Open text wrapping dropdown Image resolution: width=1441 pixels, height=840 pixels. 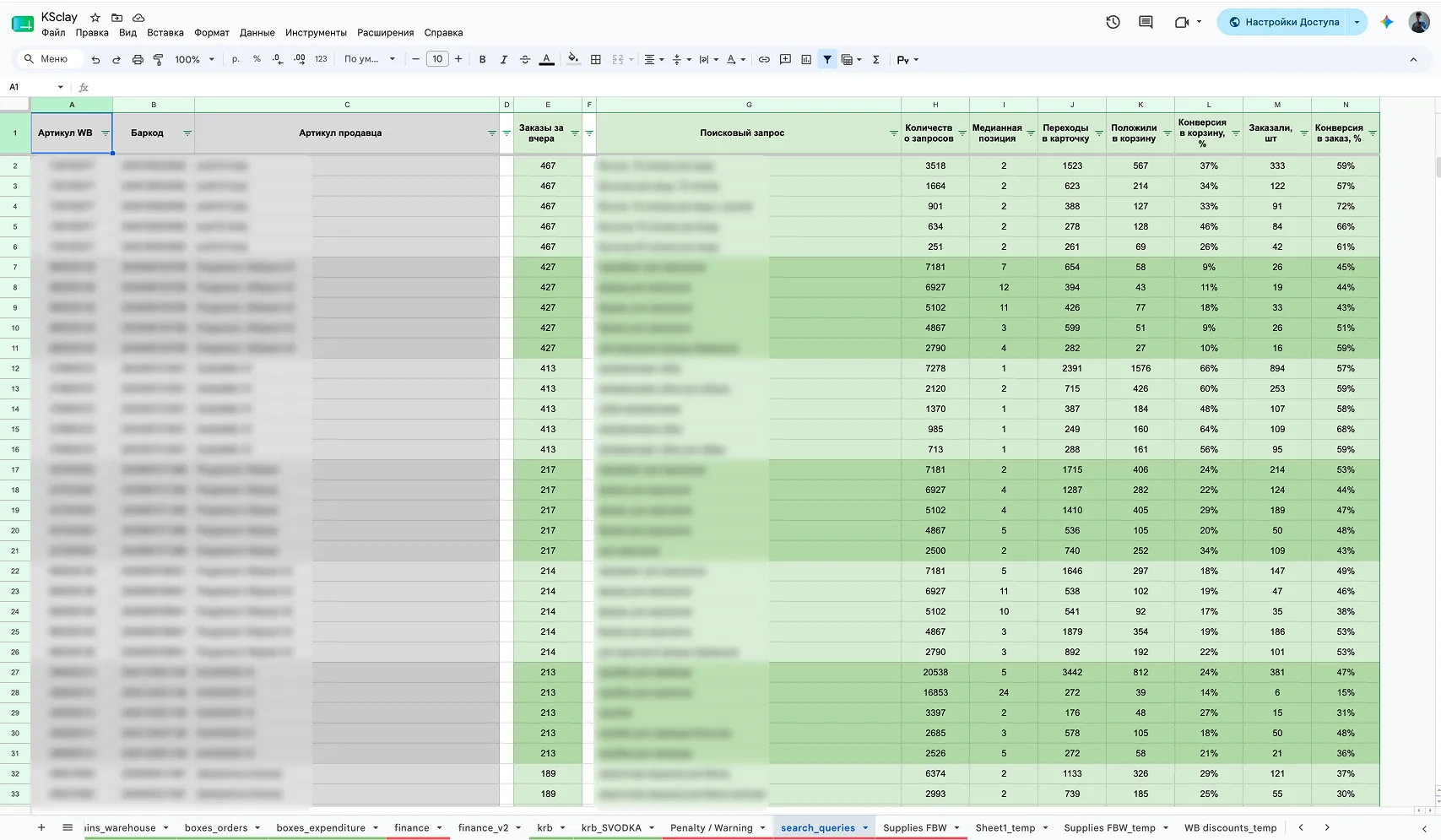[x=708, y=60]
